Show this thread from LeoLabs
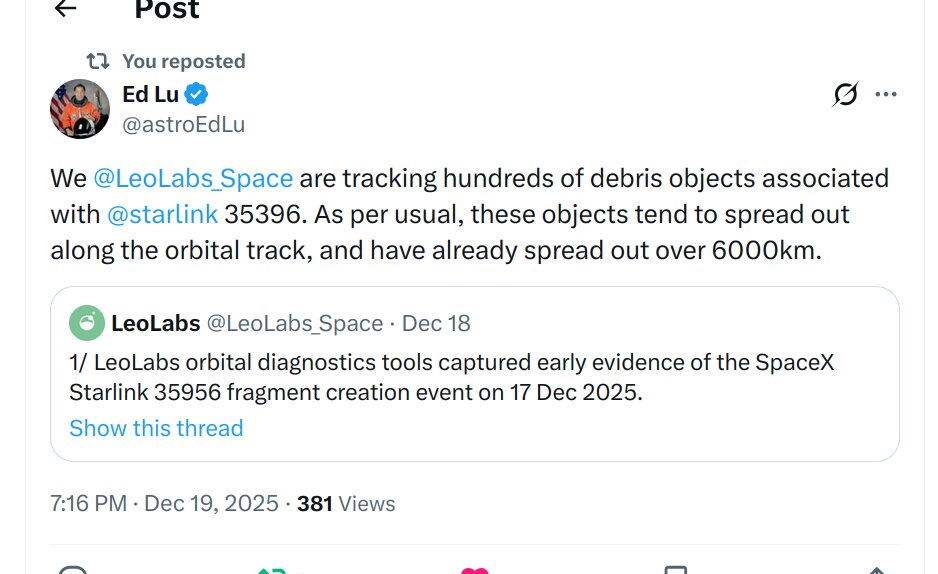This screenshot has width=938, height=574. [156, 428]
